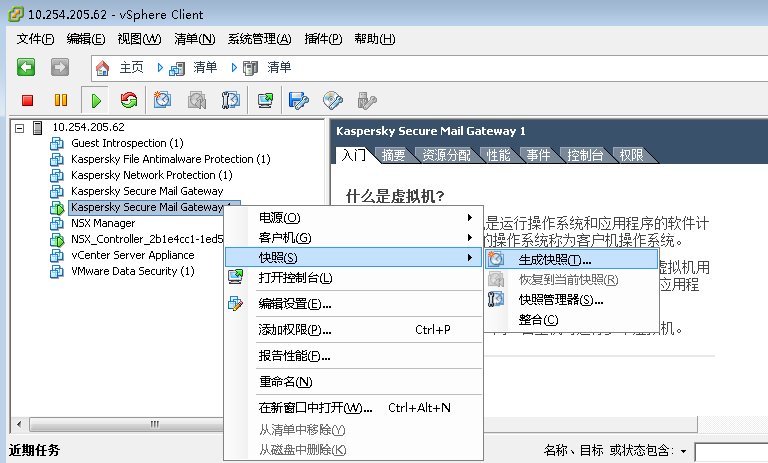Click the Reset virtual machine icon
The height and width of the screenshot is (463, 768).
point(129,100)
